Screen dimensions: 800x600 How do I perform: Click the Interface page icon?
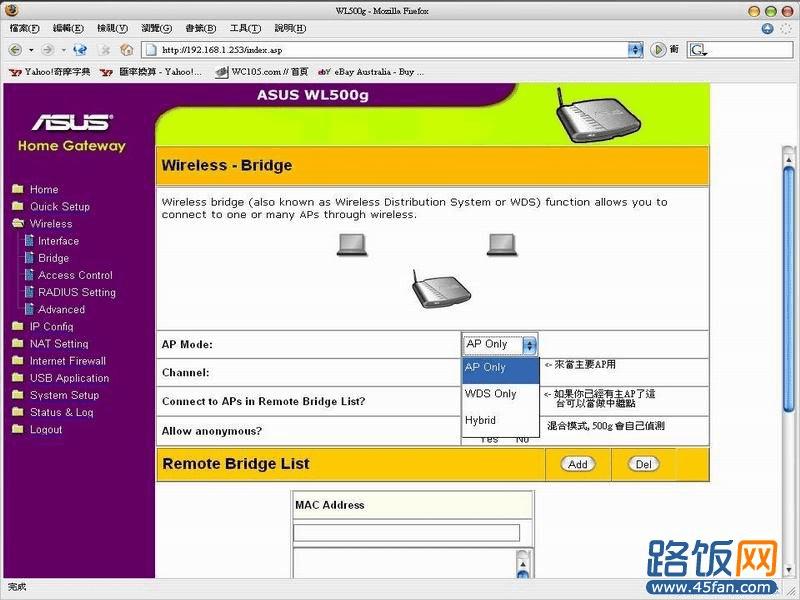pyautogui.click(x=29, y=241)
